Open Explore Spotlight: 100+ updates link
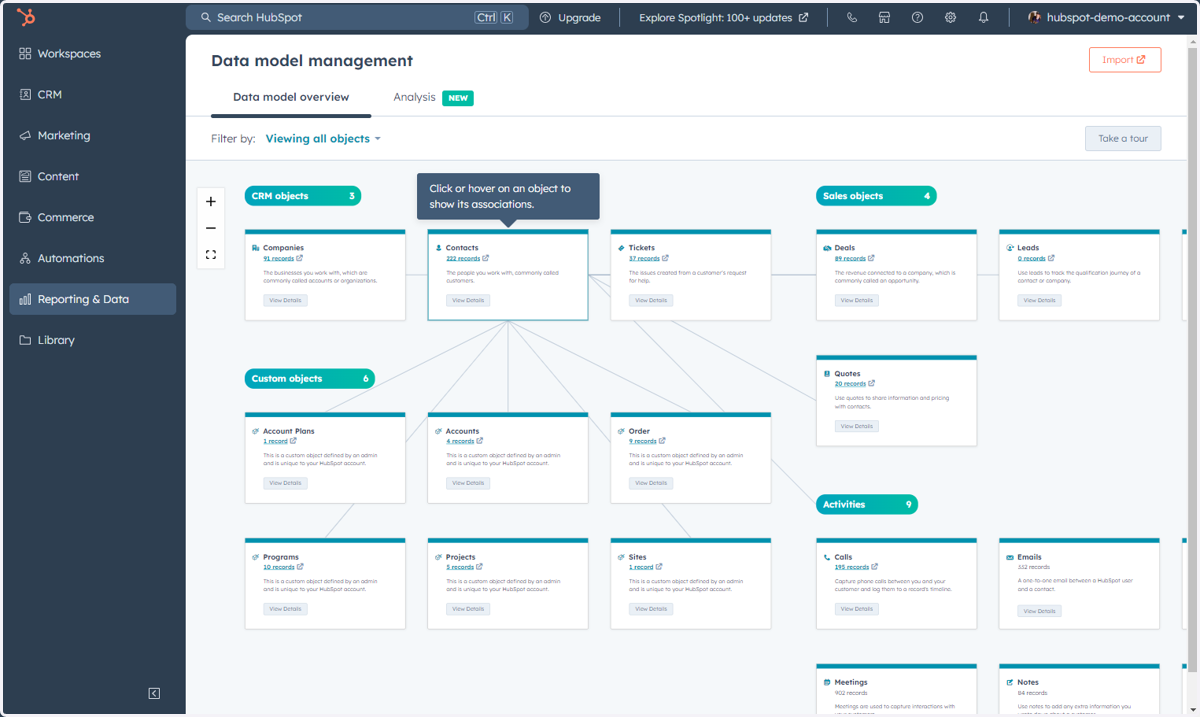Viewport: 1200px width, 717px height. [724, 18]
